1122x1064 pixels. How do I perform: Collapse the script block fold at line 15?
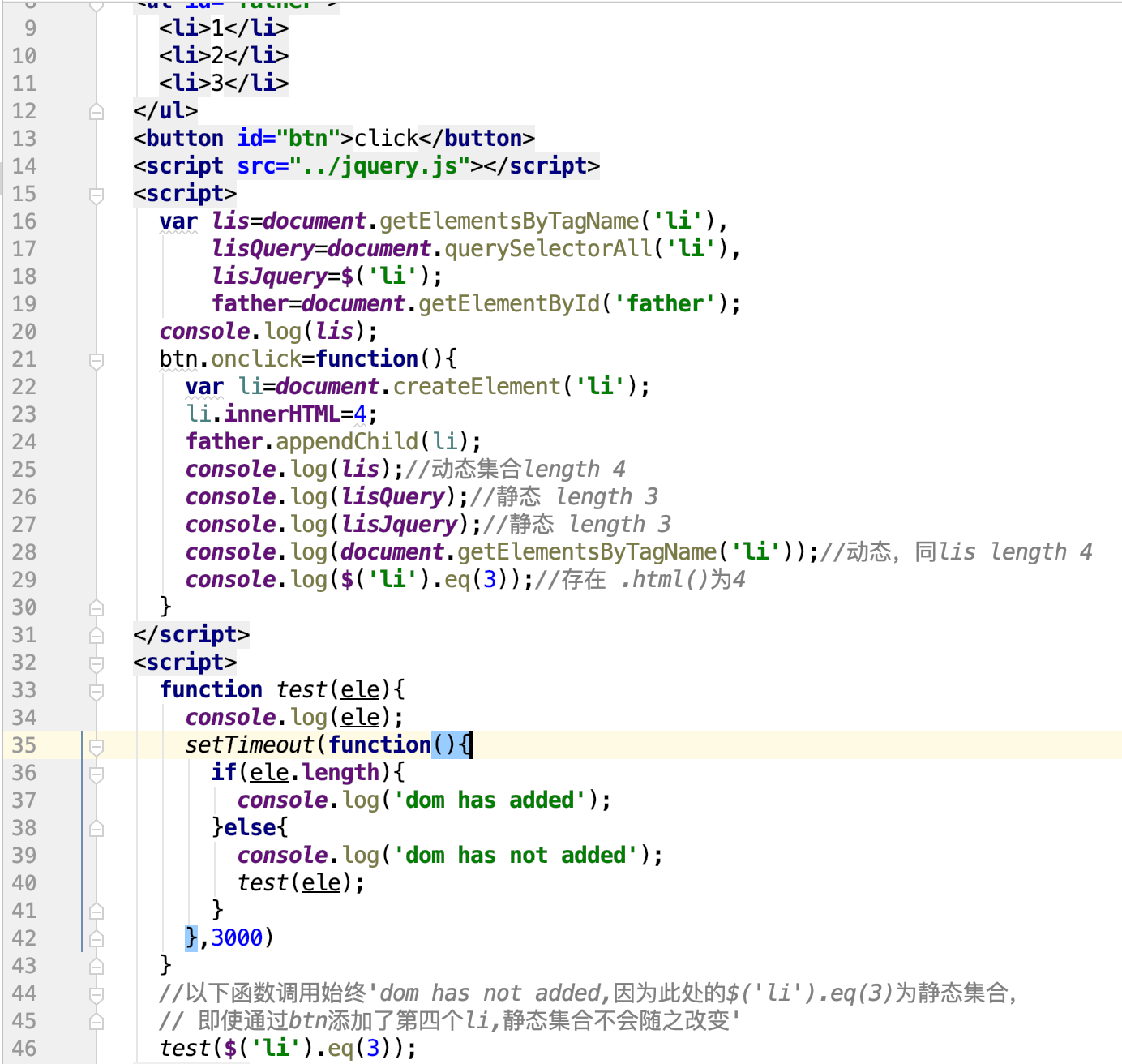[96, 195]
